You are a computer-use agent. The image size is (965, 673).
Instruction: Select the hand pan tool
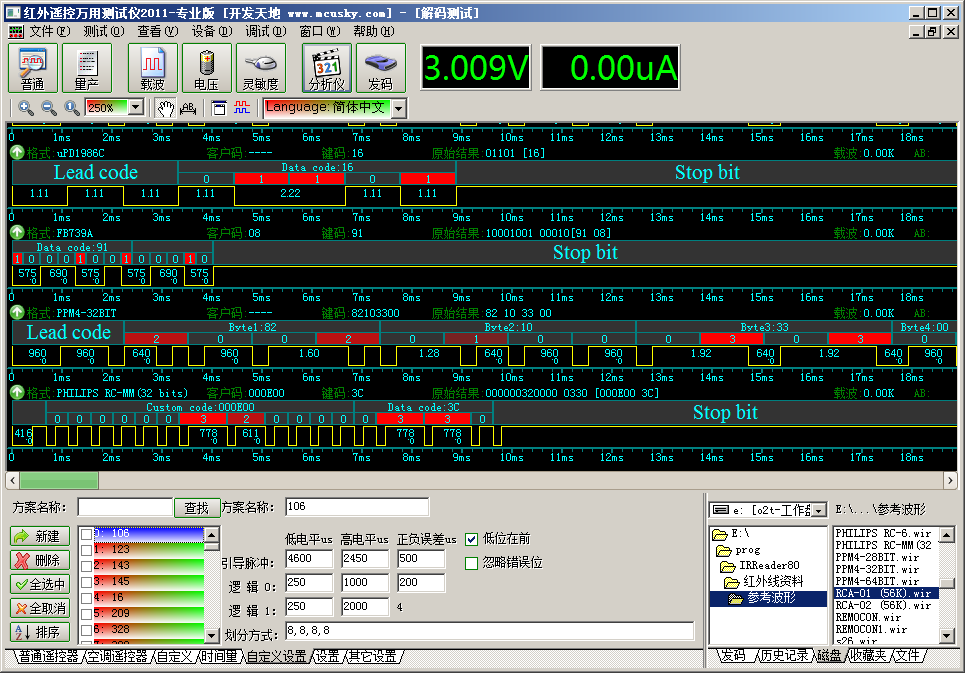[x=165, y=108]
